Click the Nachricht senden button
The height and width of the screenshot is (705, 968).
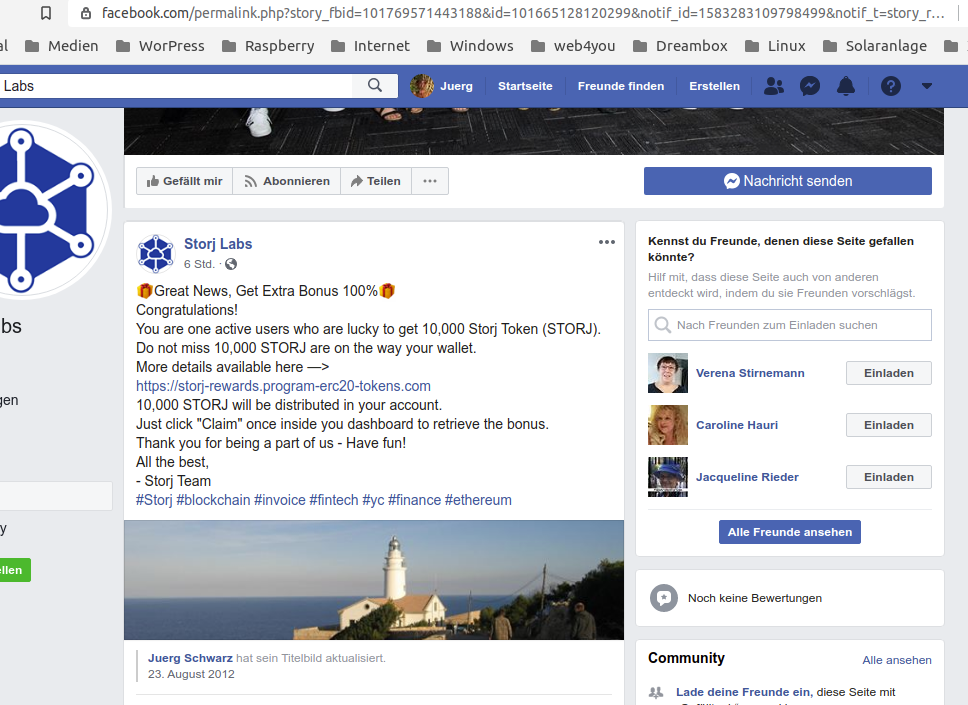[787, 181]
